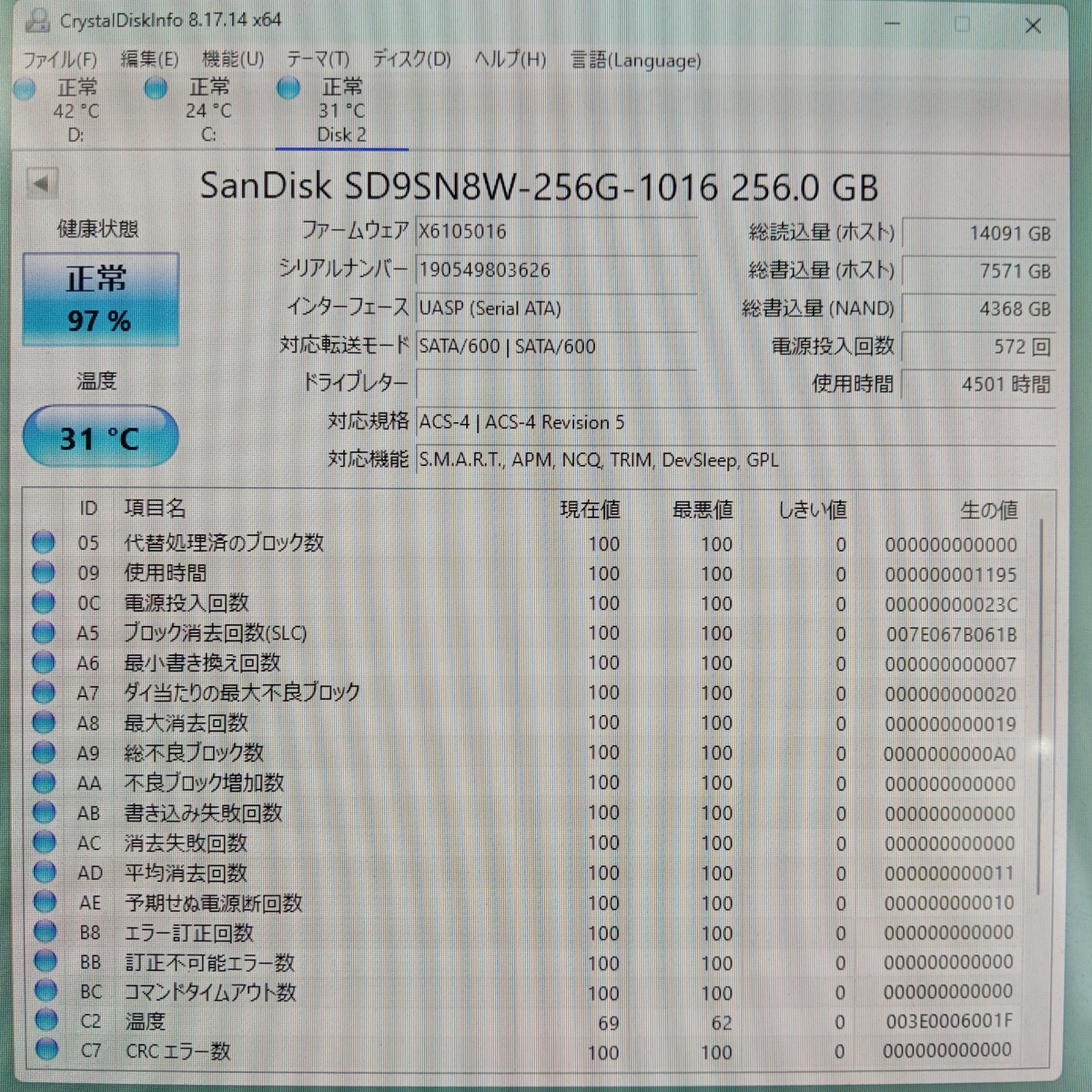Open the ファイル(F) menu
The height and width of the screenshot is (1092, 1092).
pyautogui.click(x=59, y=60)
